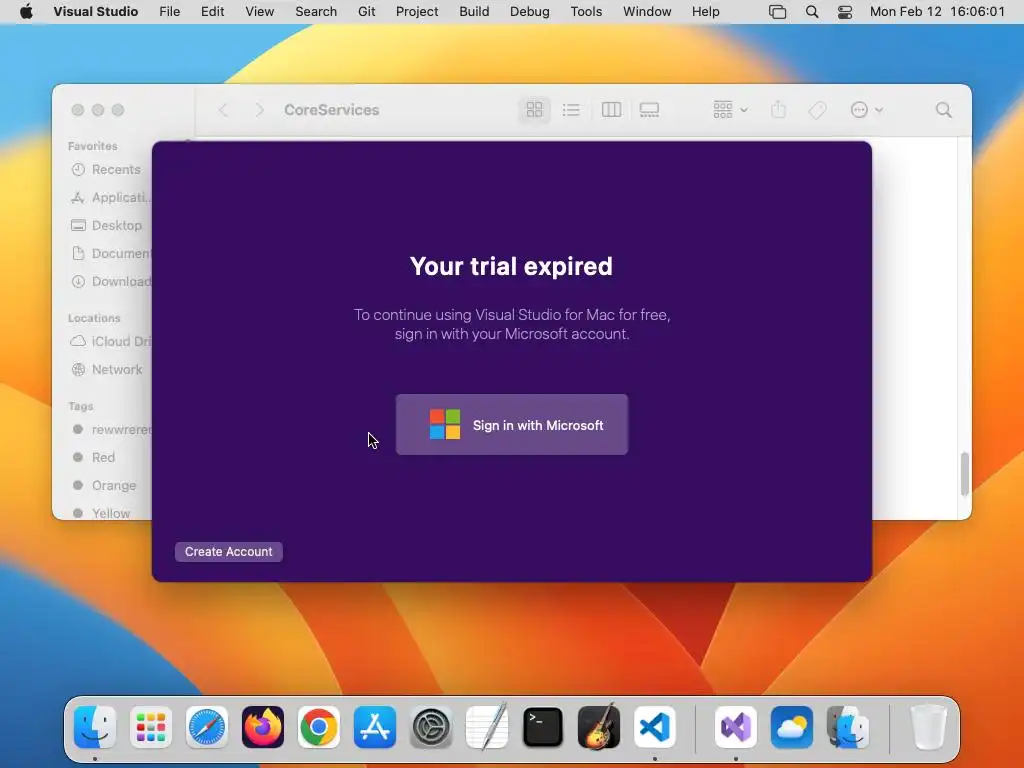
Task: Switch Finder to column view
Action: click(611, 110)
